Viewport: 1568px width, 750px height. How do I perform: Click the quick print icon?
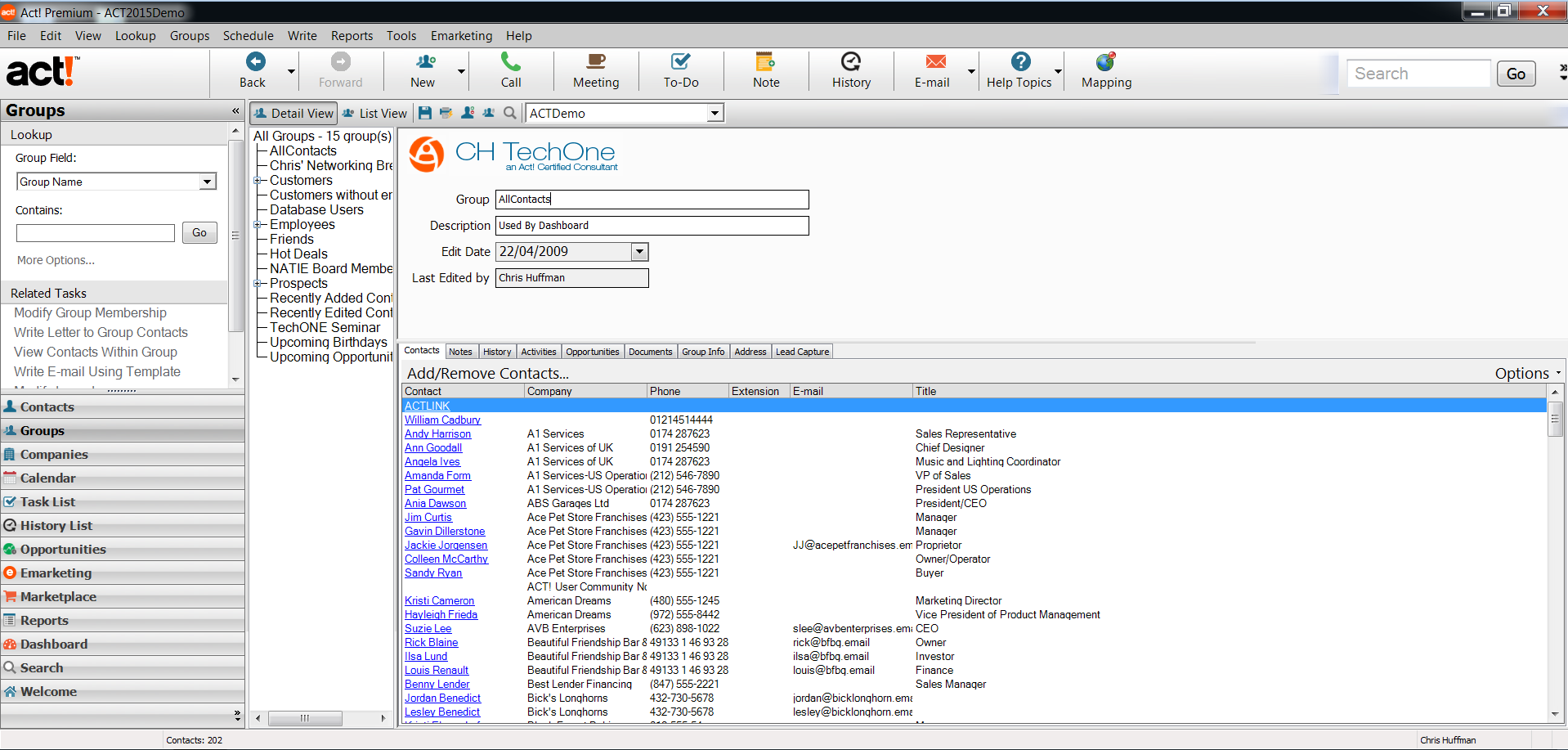click(446, 113)
